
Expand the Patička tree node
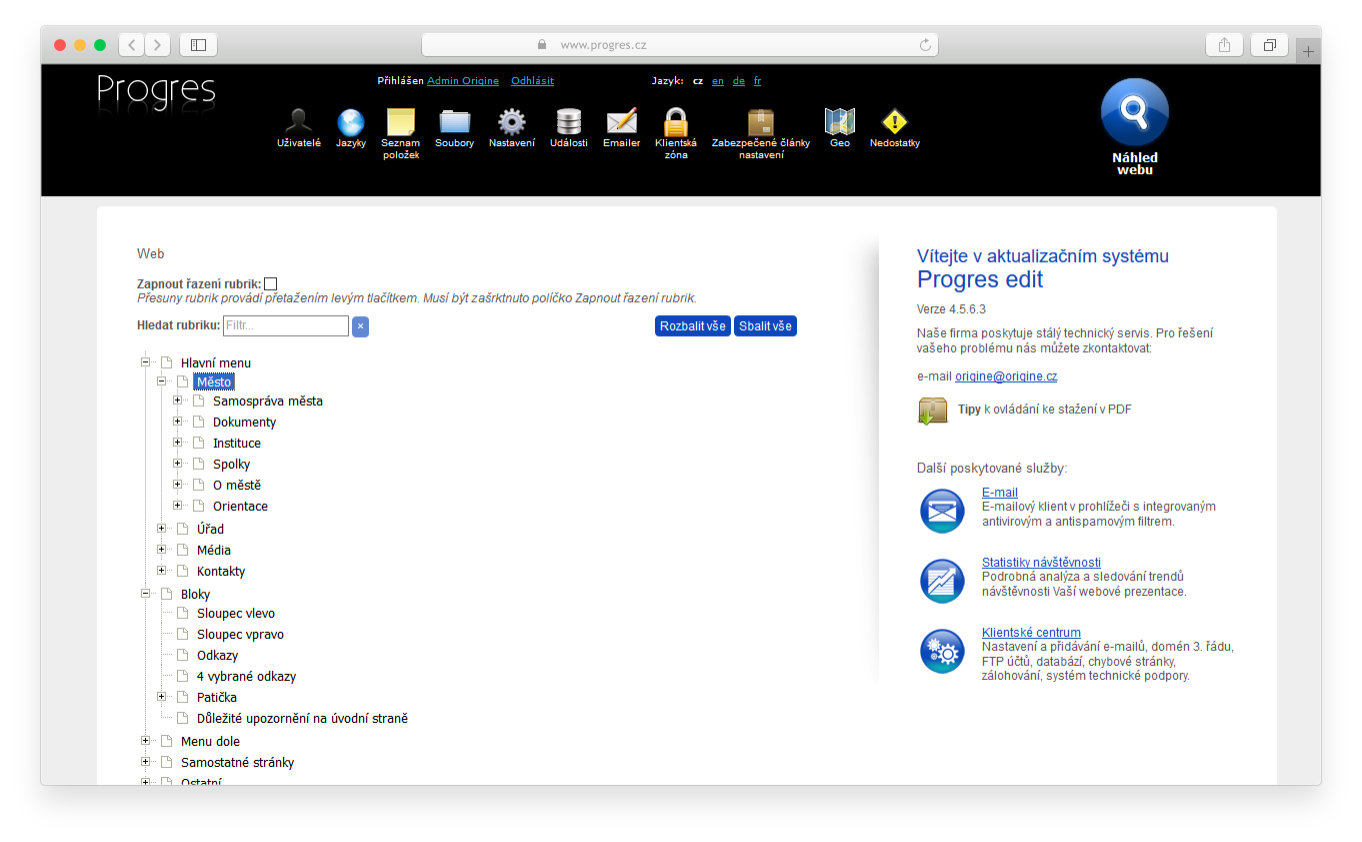click(x=162, y=697)
